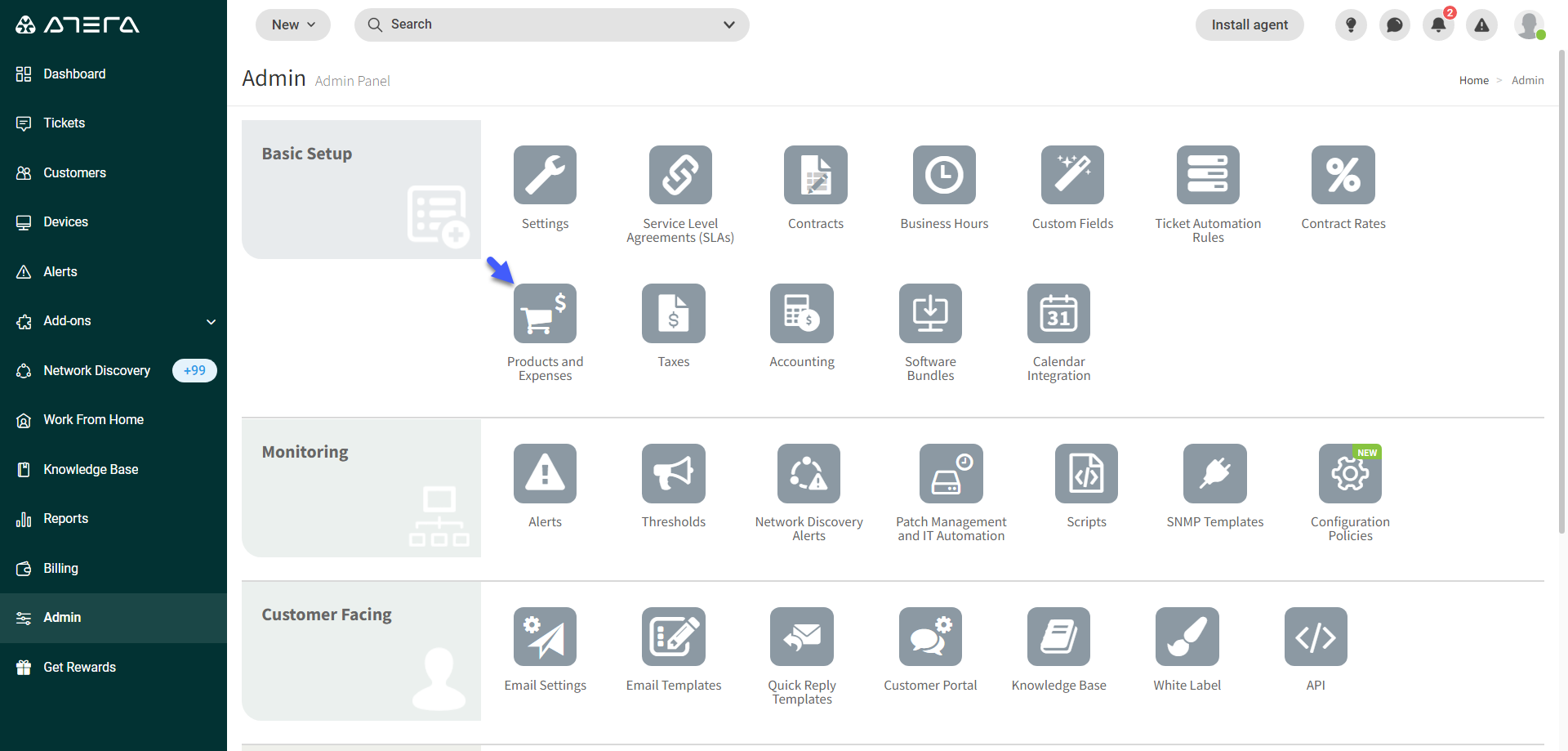Click the lightbulb tips icon

coord(1351,25)
